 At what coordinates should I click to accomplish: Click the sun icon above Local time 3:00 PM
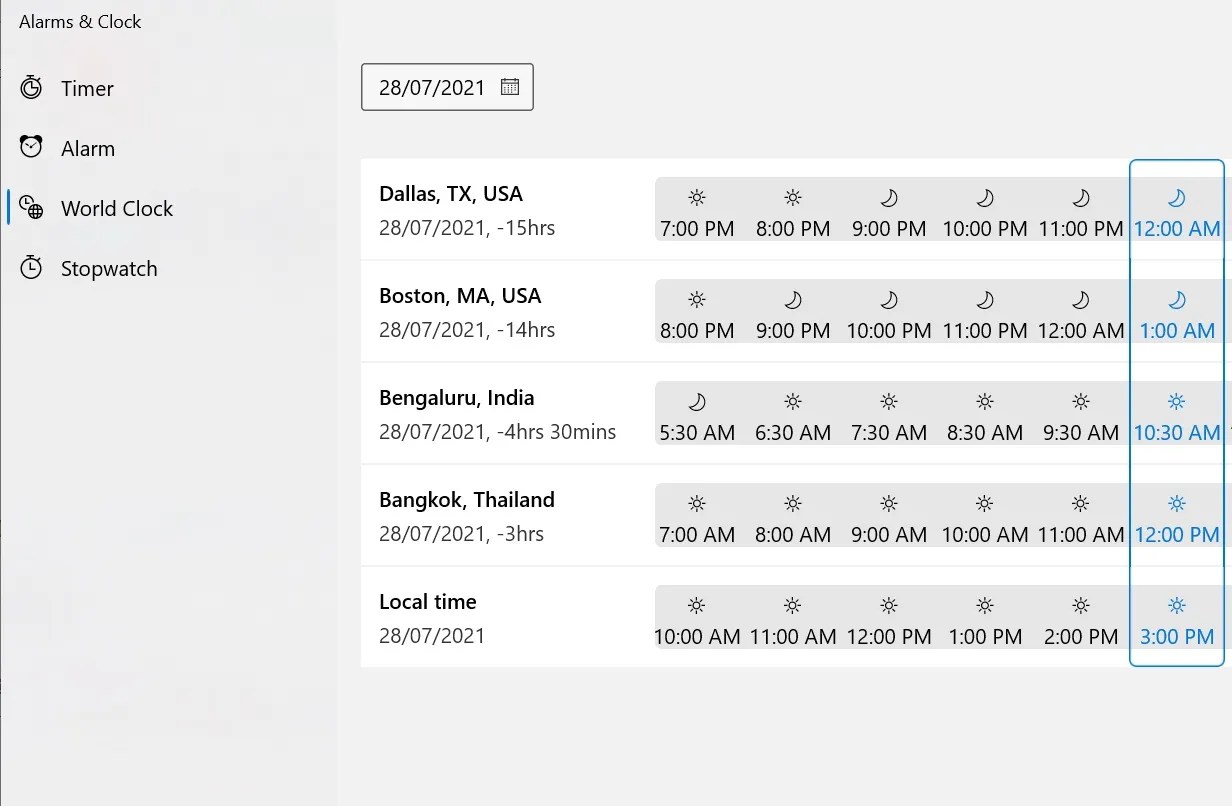coord(1176,605)
